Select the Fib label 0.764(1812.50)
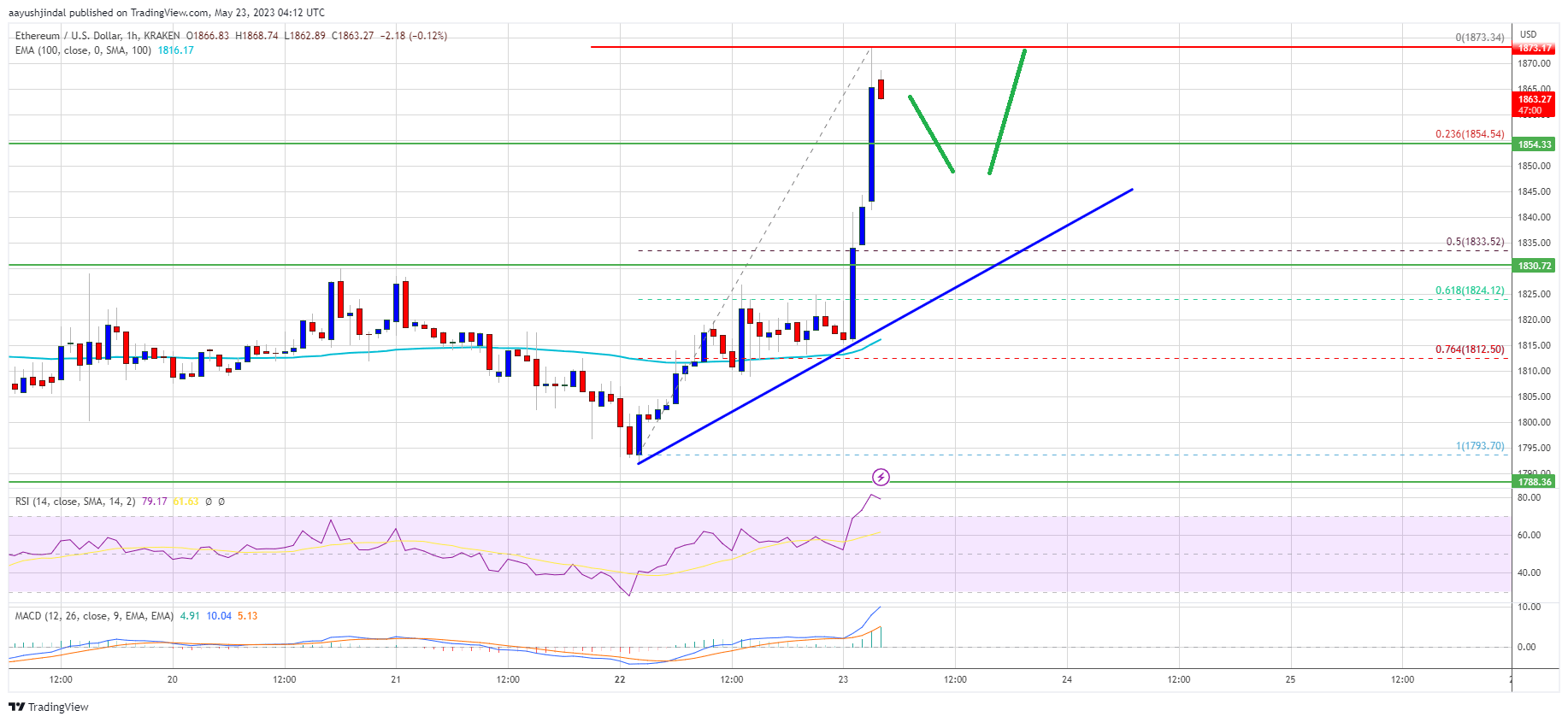This screenshot has height=722, width=1568. [x=1470, y=349]
